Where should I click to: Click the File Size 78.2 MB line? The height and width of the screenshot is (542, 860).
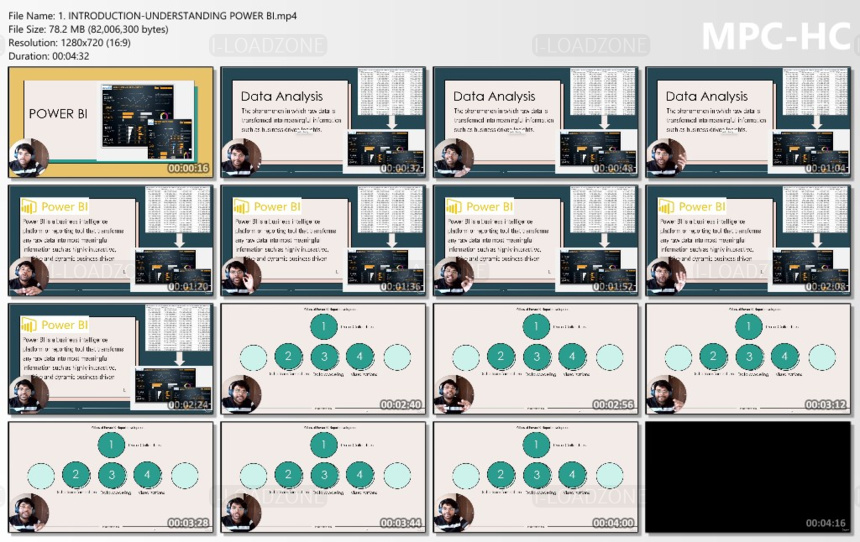coord(88,30)
